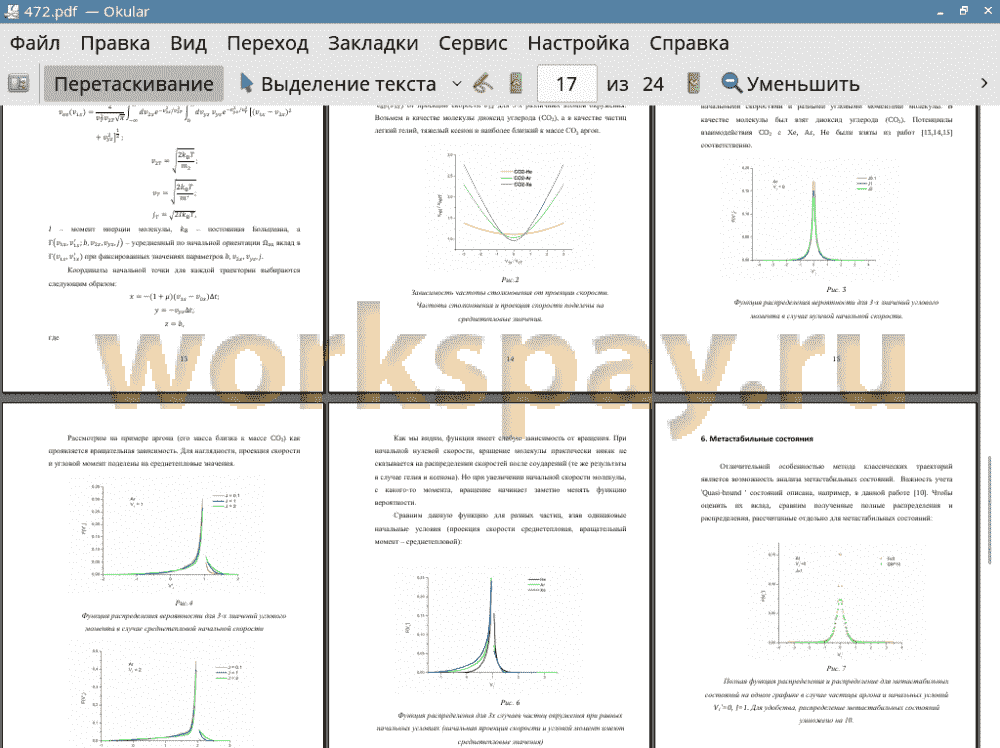Click the caption label "Рис. 3"

pos(836,290)
